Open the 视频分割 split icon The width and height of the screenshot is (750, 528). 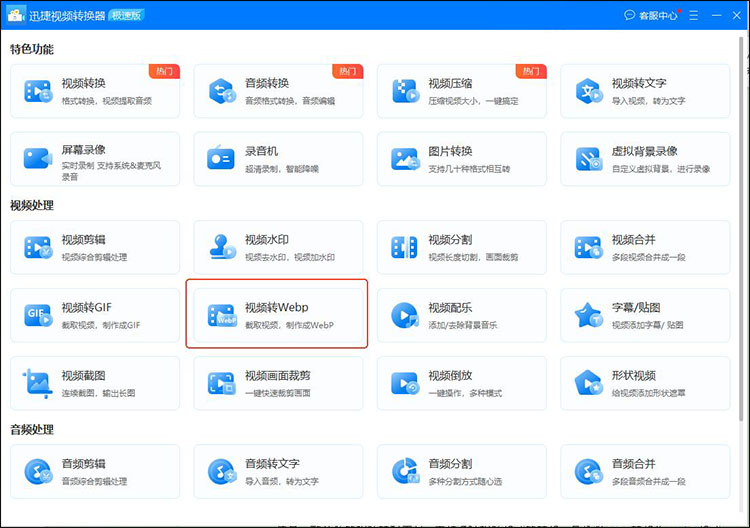coord(405,247)
